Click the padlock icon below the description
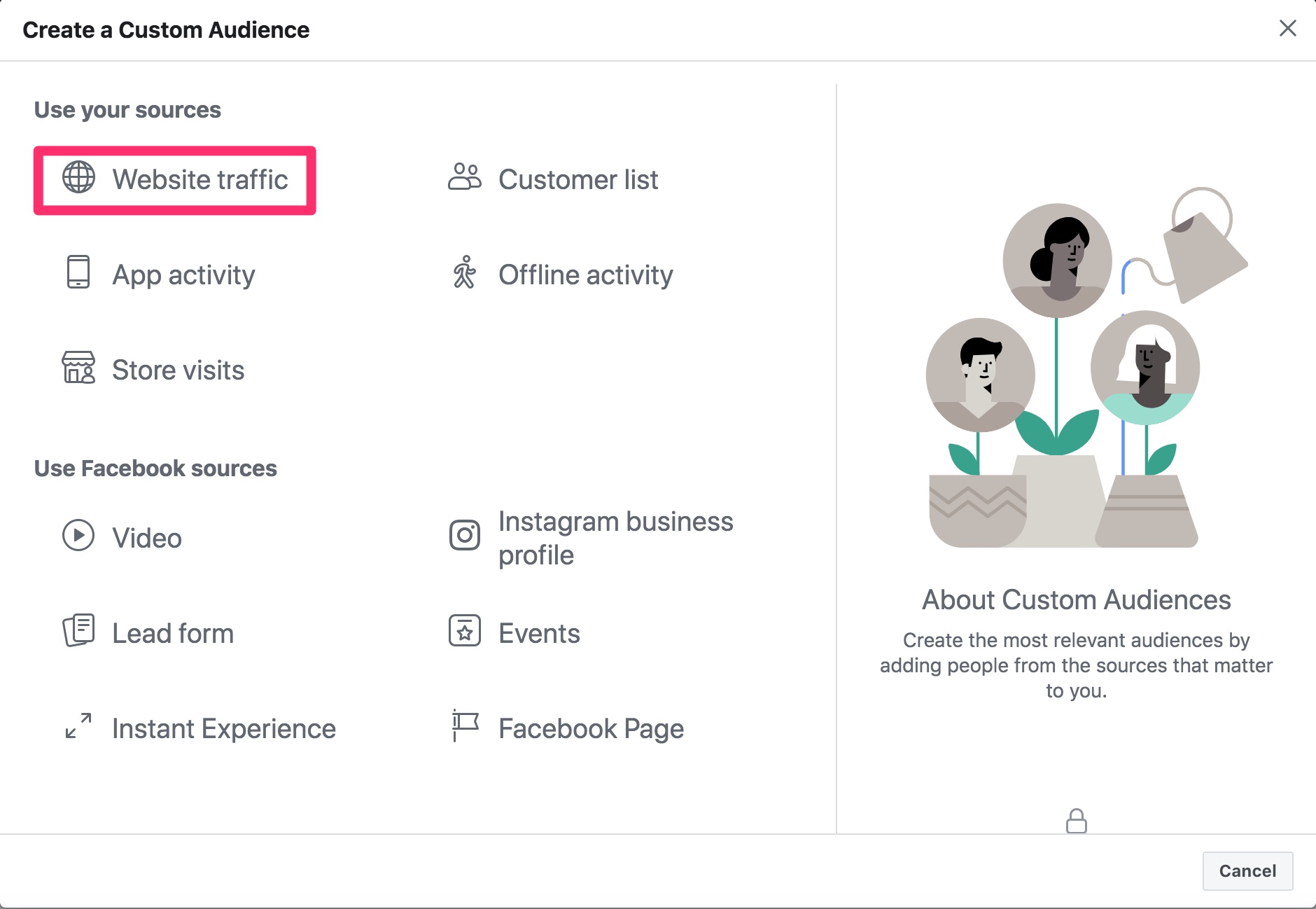Image resolution: width=1316 pixels, height=909 pixels. (1076, 820)
